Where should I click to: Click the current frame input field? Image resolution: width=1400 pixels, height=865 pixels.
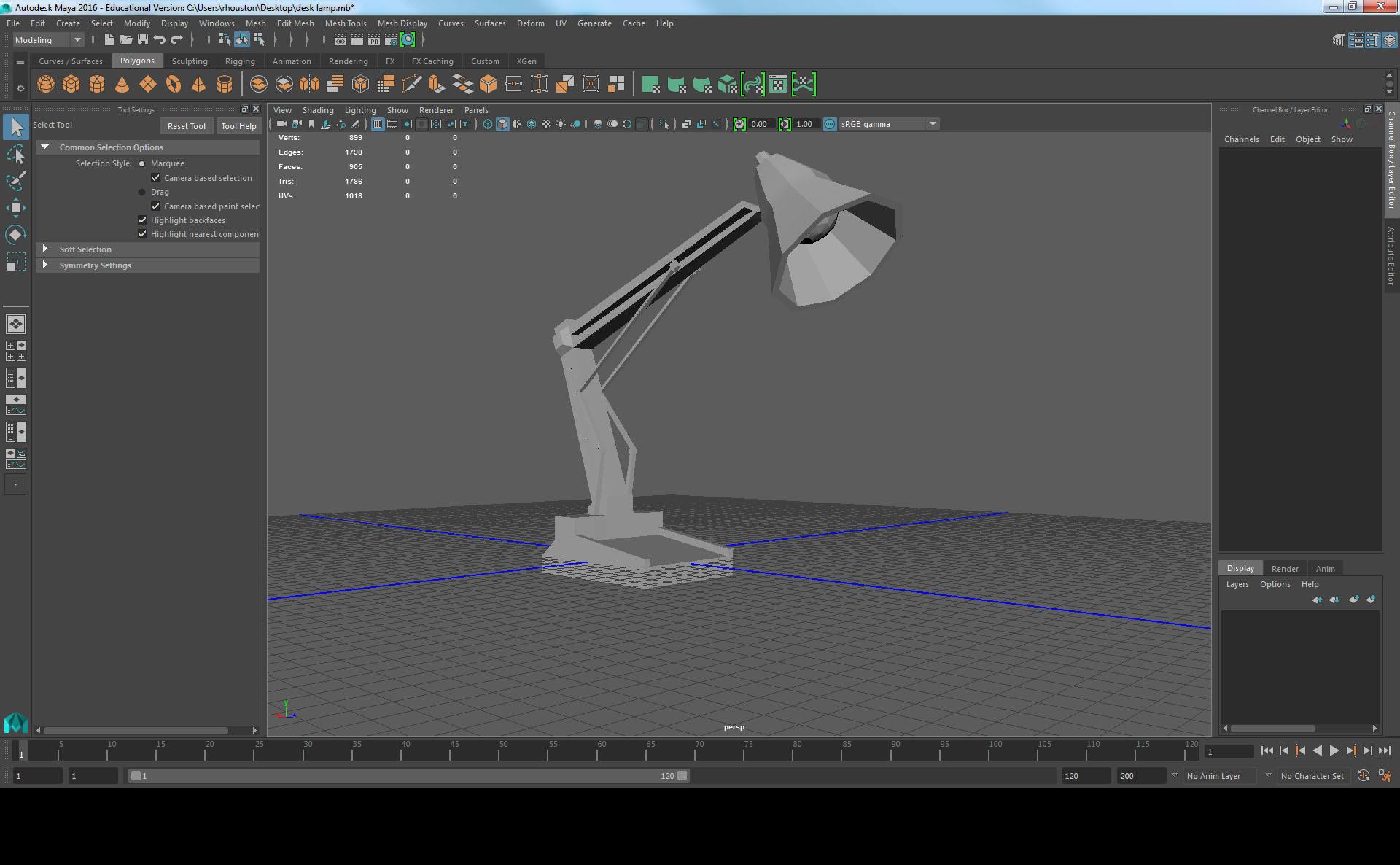point(1229,751)
